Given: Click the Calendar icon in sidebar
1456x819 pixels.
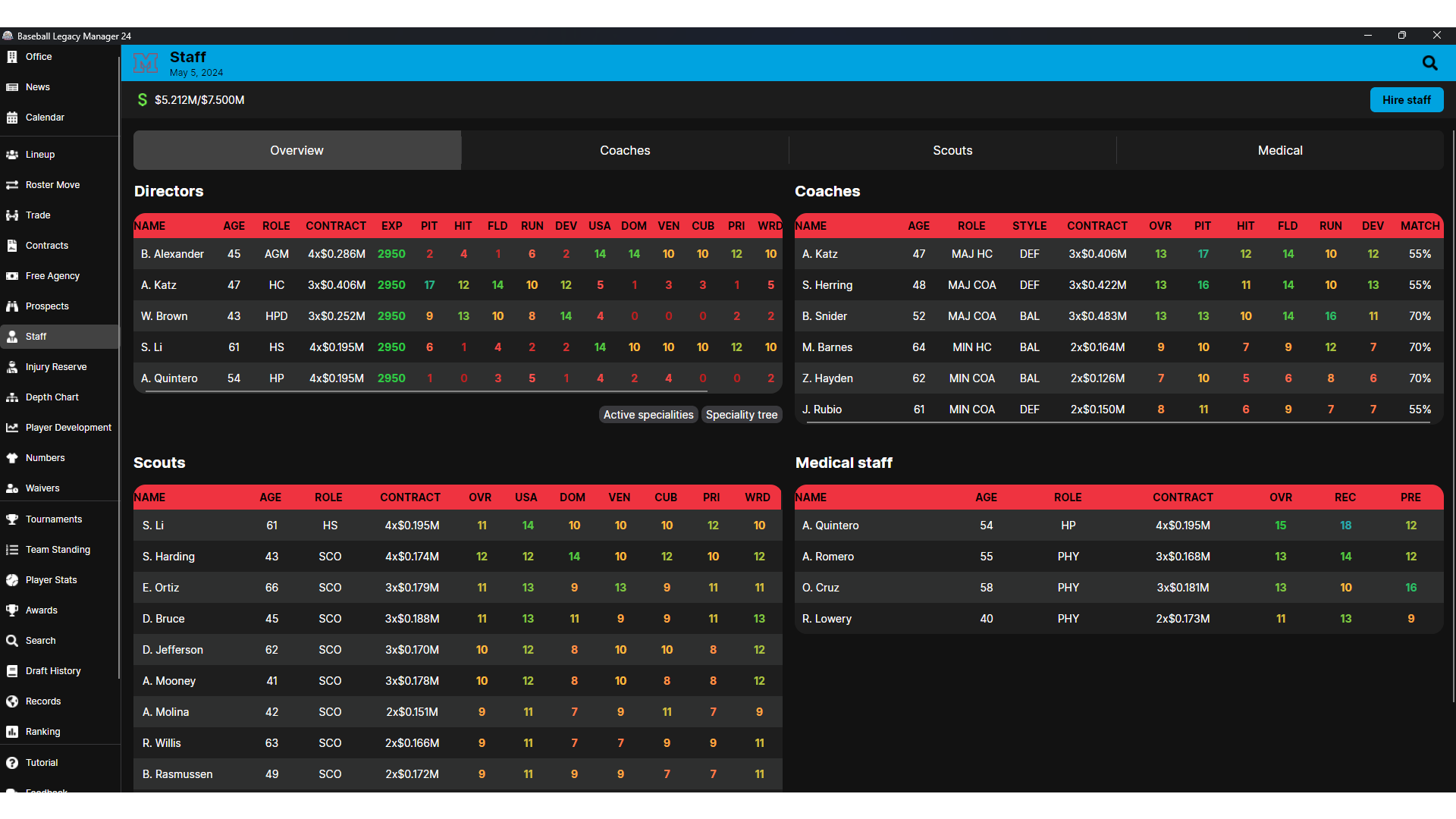Looking at the screenshot, I should pyautogui.click(x=12, y=118).
